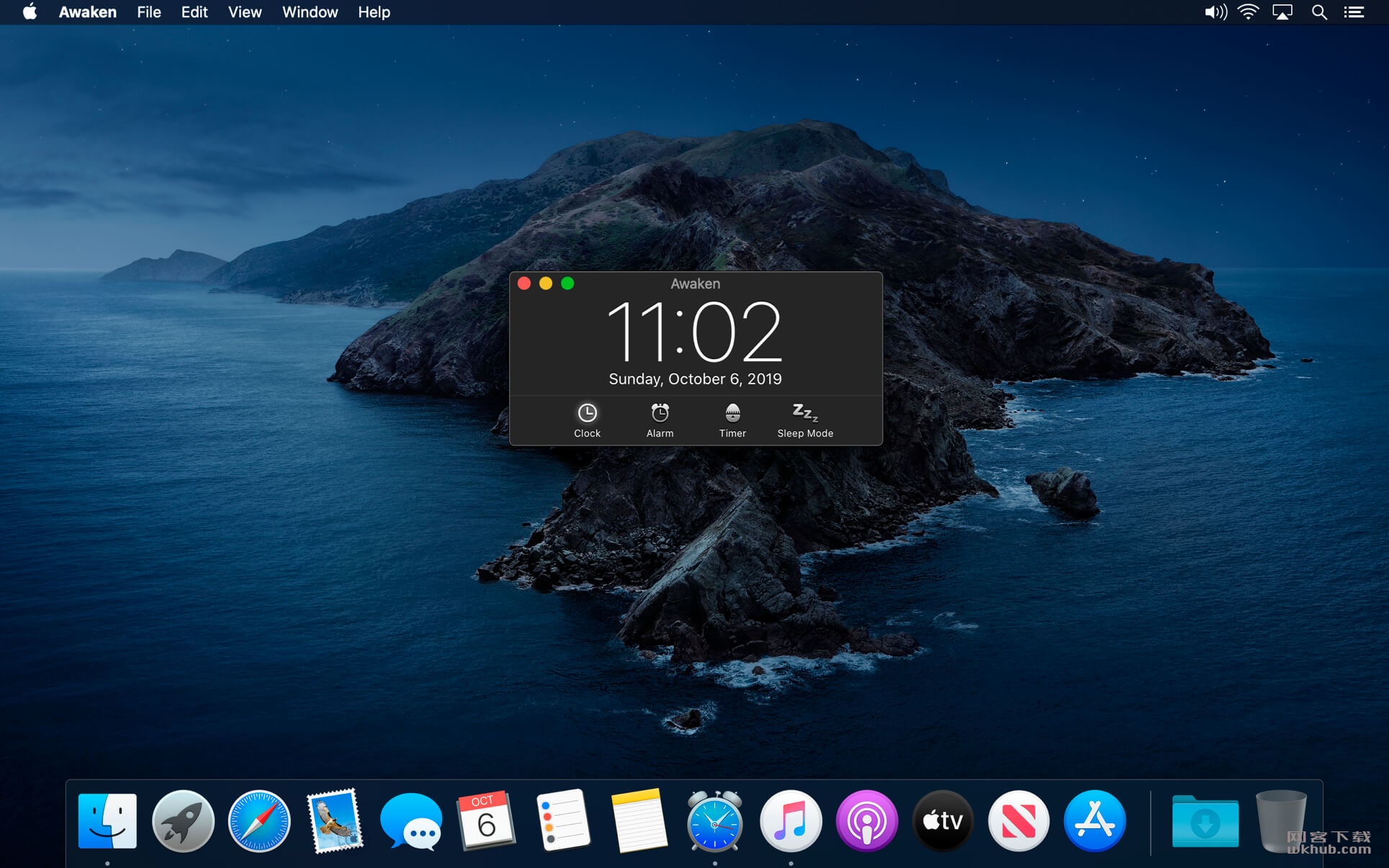The width and height of the screenshot is (1389, 868).
Task: Open Safari compass icon in Dock
Action: coord(259,821)
